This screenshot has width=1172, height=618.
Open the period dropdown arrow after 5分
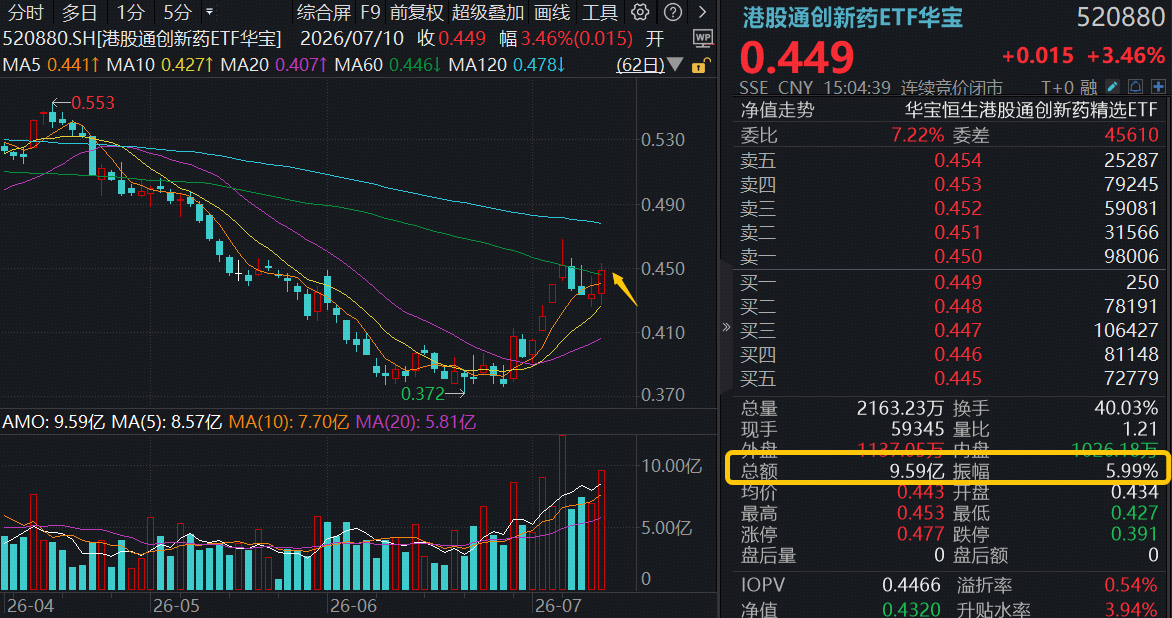209,13
